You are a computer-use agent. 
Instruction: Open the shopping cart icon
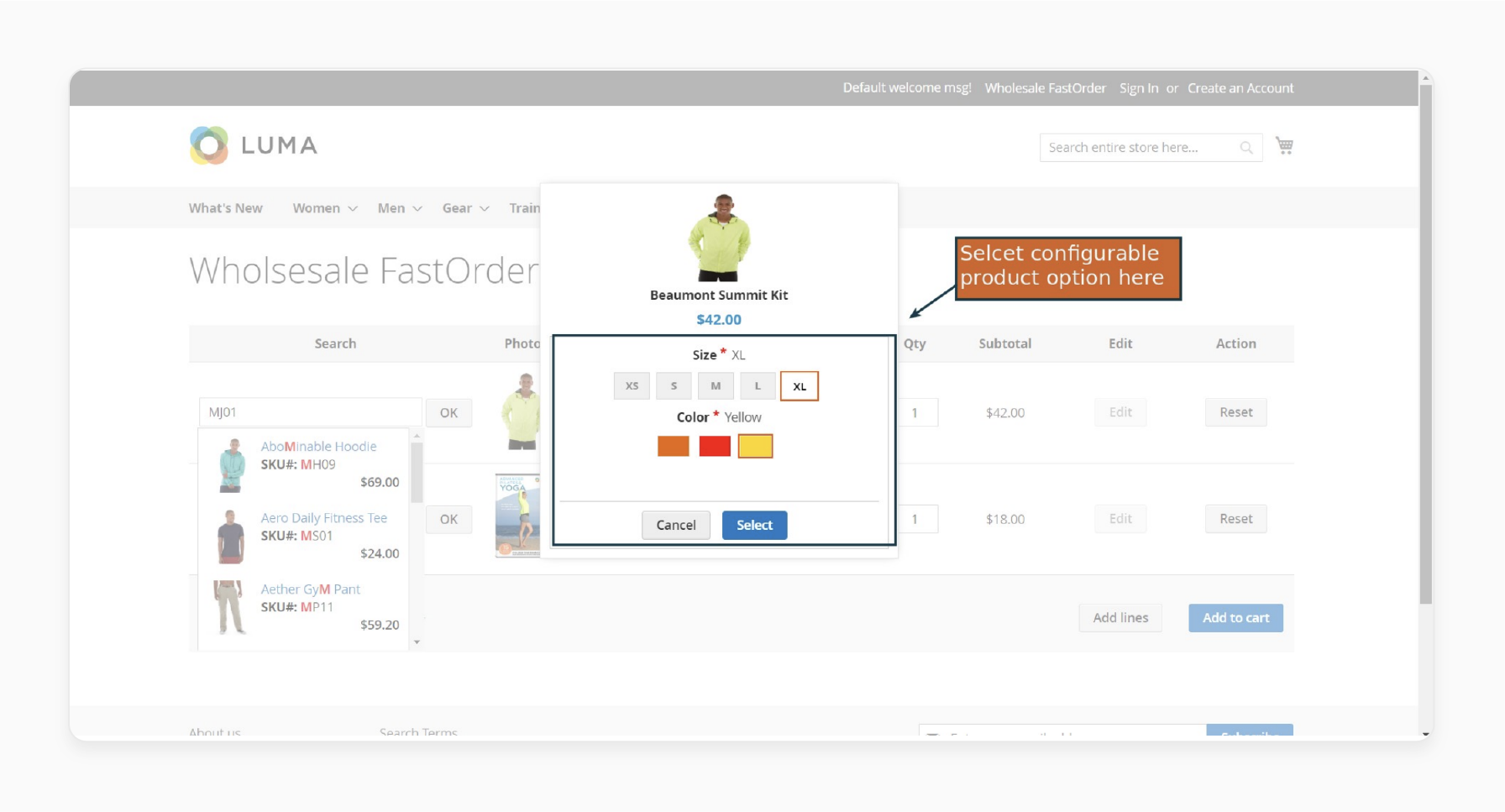tap(1284, 145)
